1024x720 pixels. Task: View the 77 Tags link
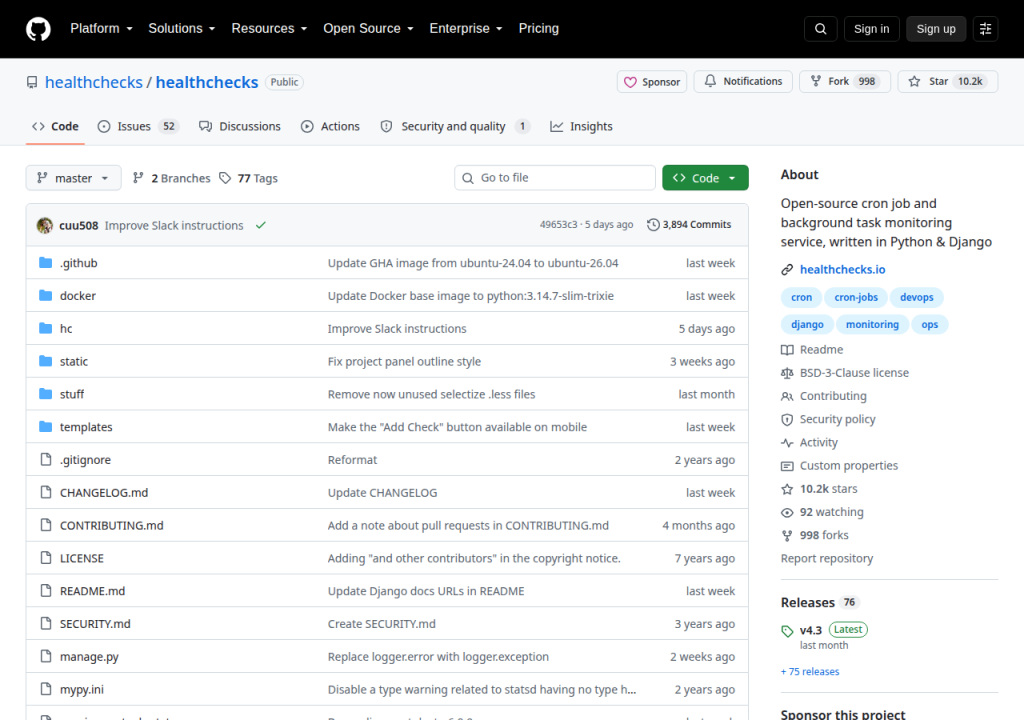coord(249,178)
